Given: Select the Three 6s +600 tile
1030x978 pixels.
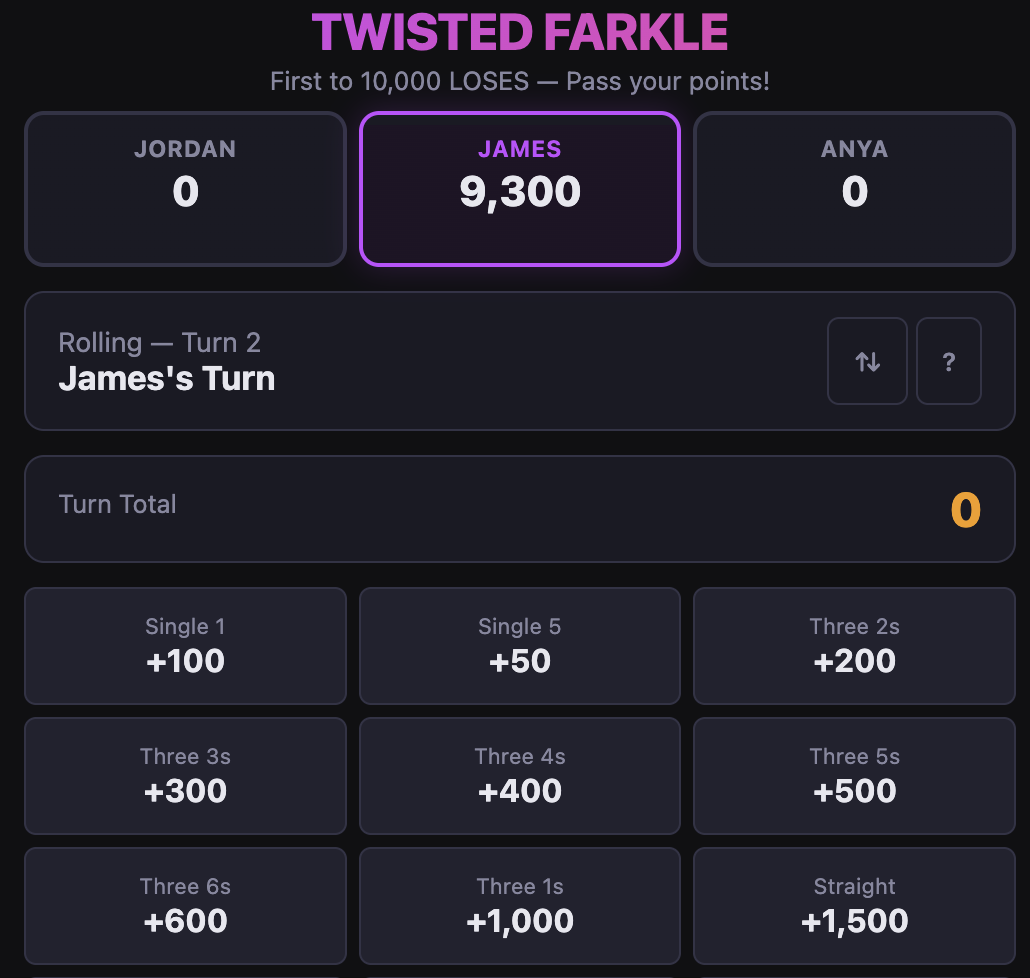Looking at the screenshot, I should pos(185,906).
